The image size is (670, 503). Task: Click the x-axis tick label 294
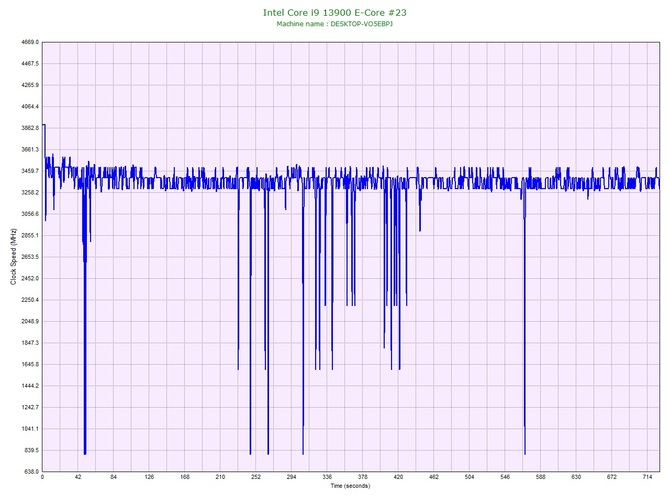(x=291, y=477)
